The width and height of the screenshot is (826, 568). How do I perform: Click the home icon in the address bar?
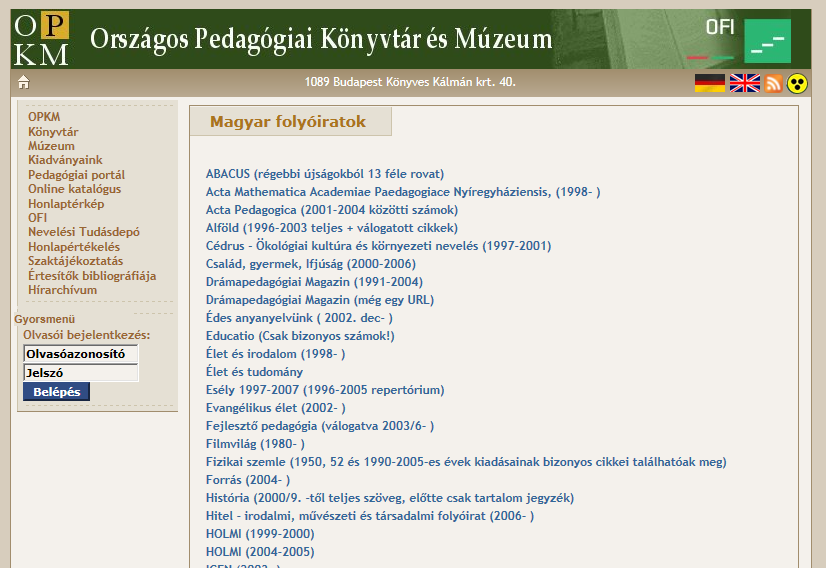coord(23,82)
